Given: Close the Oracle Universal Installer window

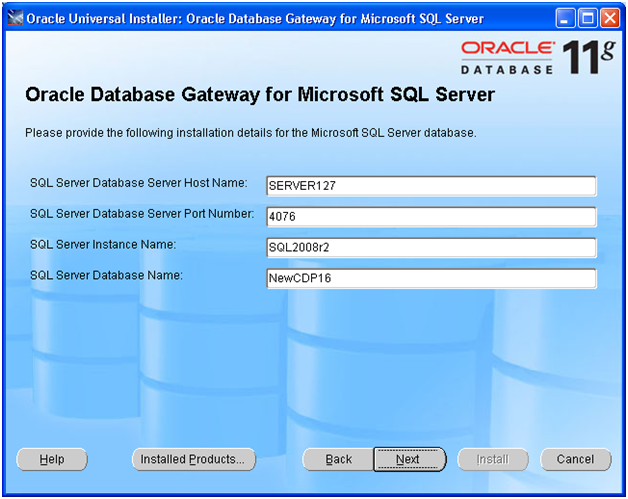Looking at the screenshot, I should [610, 18].
